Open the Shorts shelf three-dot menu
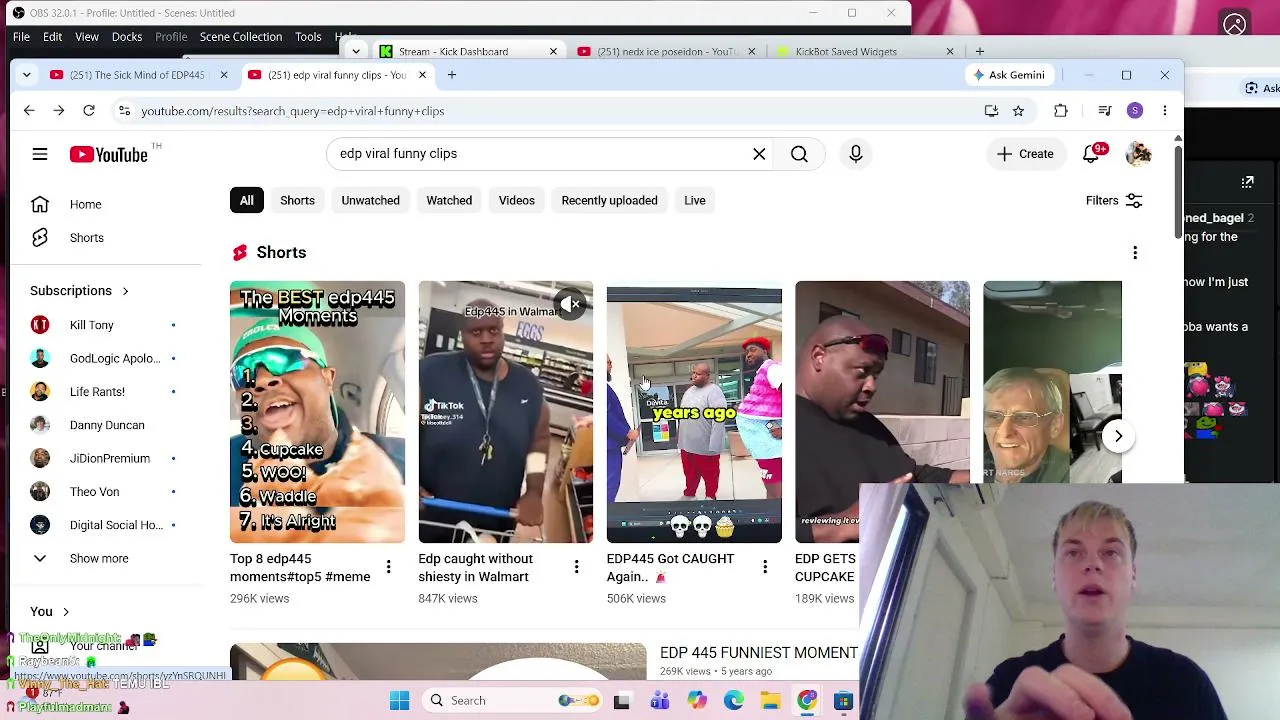This screenshot has height=720, width=1280. pyautogui.click(x=1135, y=253)
